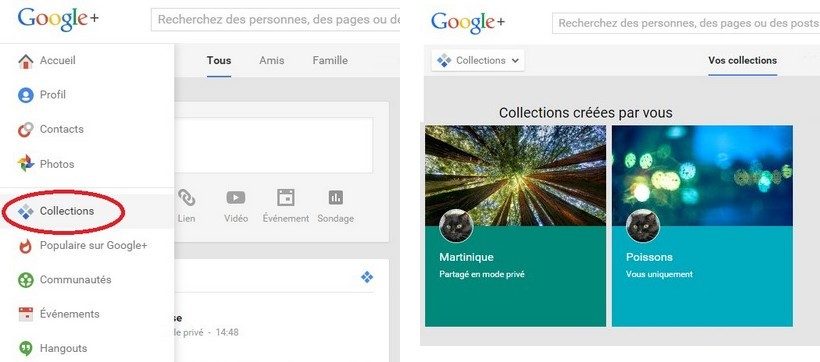Select the Vos collections tab
Viewport: 820px width, 362px height.
coord(743,61)
